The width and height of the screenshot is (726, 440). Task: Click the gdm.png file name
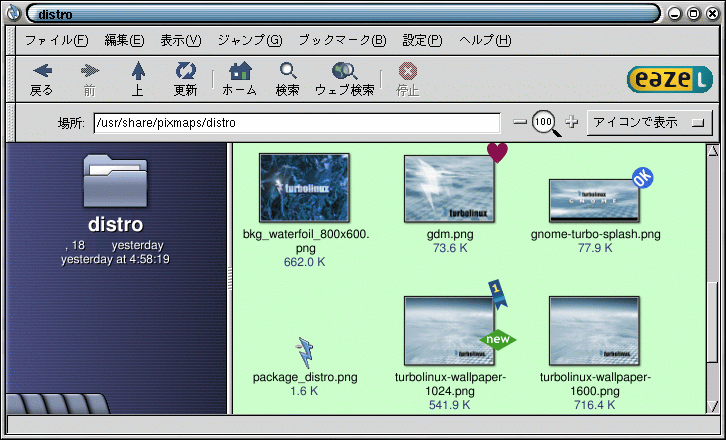(x=450, y=234)
